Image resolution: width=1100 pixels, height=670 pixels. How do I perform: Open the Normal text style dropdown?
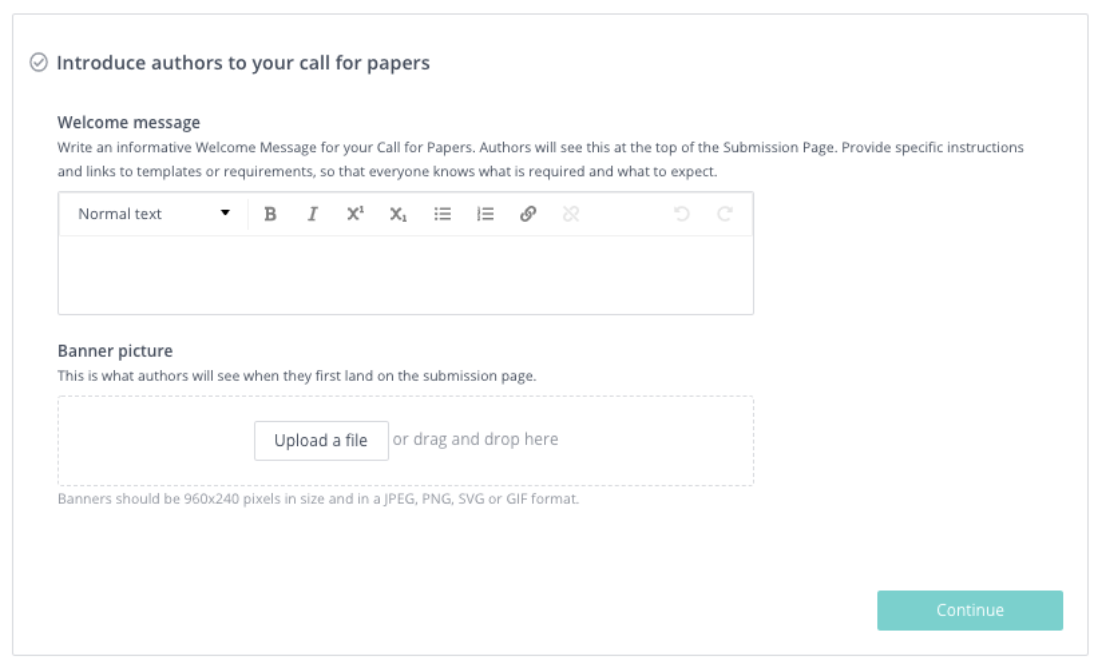click(154, 214)
